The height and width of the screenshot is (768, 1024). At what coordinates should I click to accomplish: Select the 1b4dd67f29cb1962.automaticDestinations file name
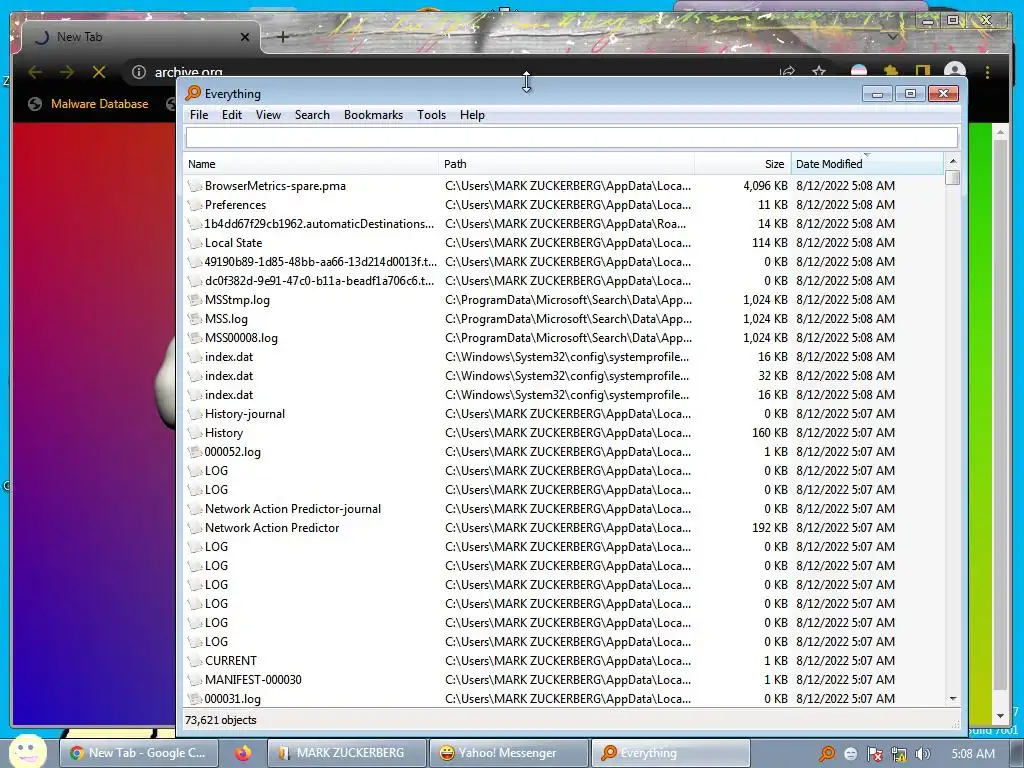pyautogui.click(x=319, y=224)
